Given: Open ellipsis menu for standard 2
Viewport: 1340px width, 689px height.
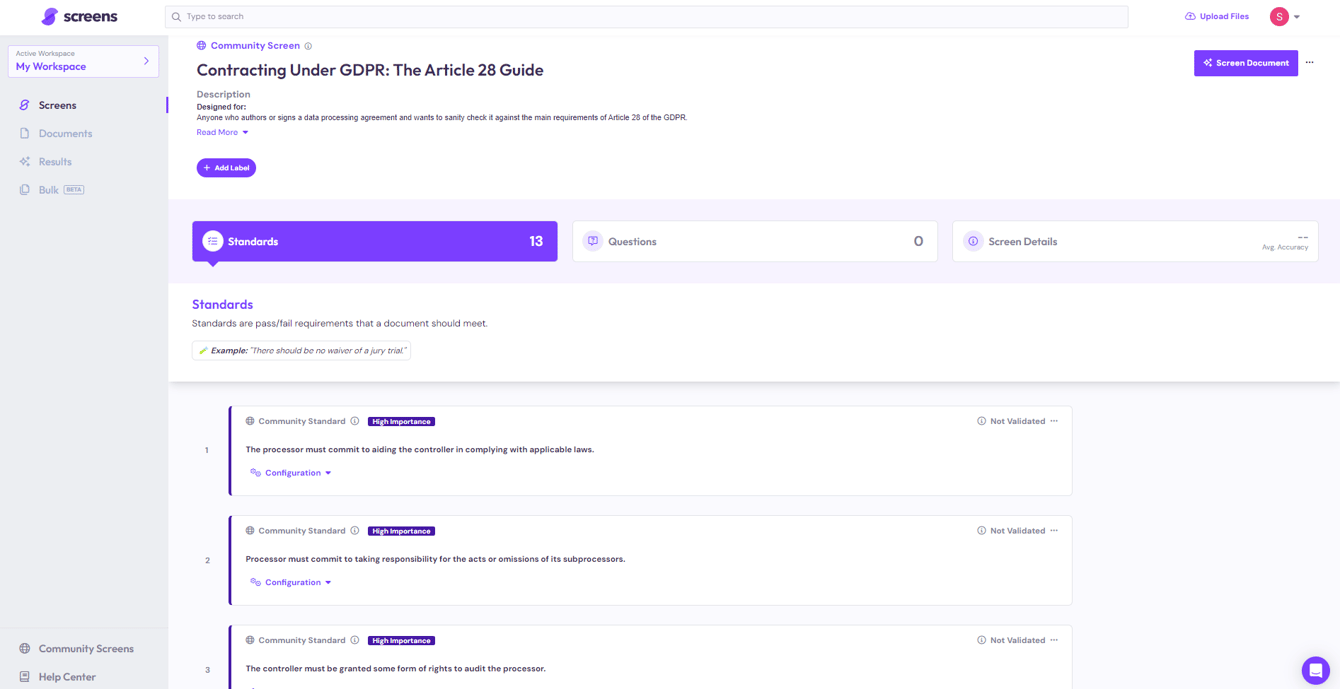Looking at the screenshot, I should (1054, 531).
